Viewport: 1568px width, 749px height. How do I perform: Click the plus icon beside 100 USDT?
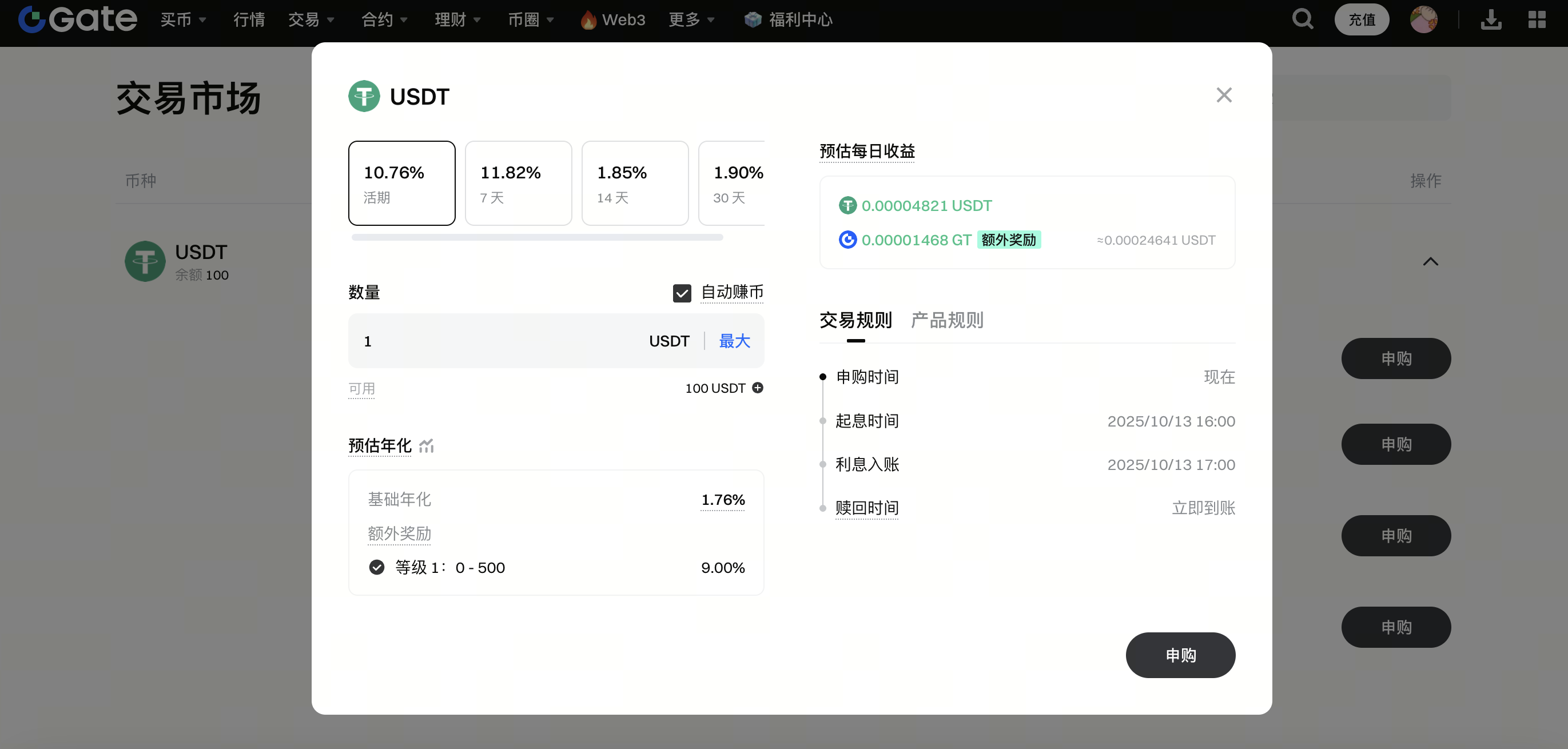(x=758, y=388)
